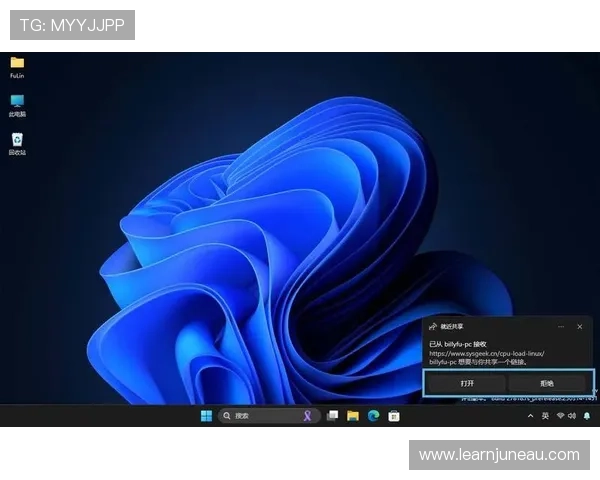
Task: Open the notification's three-dot options menu
Action: (562, 326)
